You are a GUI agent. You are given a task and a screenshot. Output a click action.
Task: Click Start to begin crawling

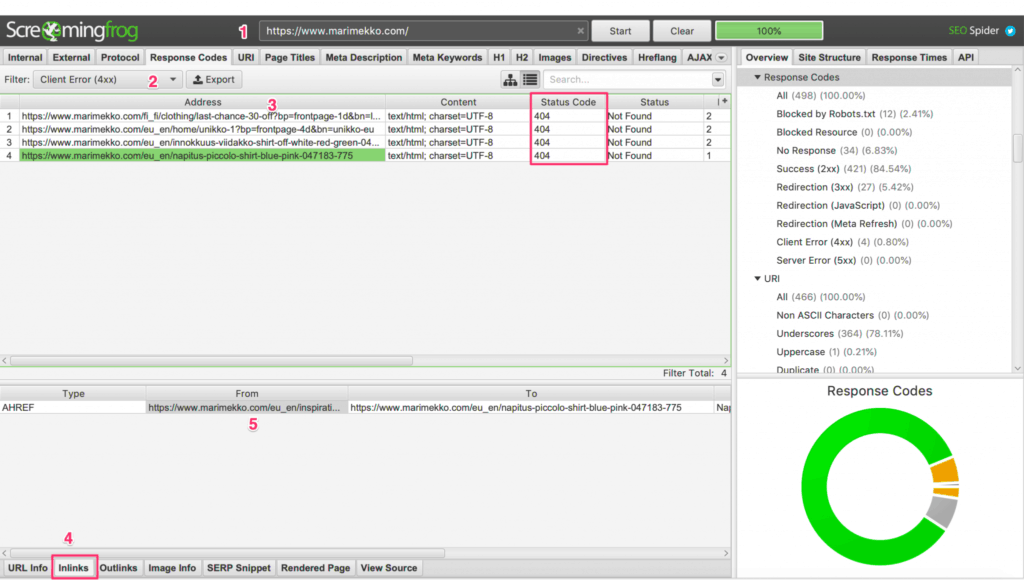[620, 31]
